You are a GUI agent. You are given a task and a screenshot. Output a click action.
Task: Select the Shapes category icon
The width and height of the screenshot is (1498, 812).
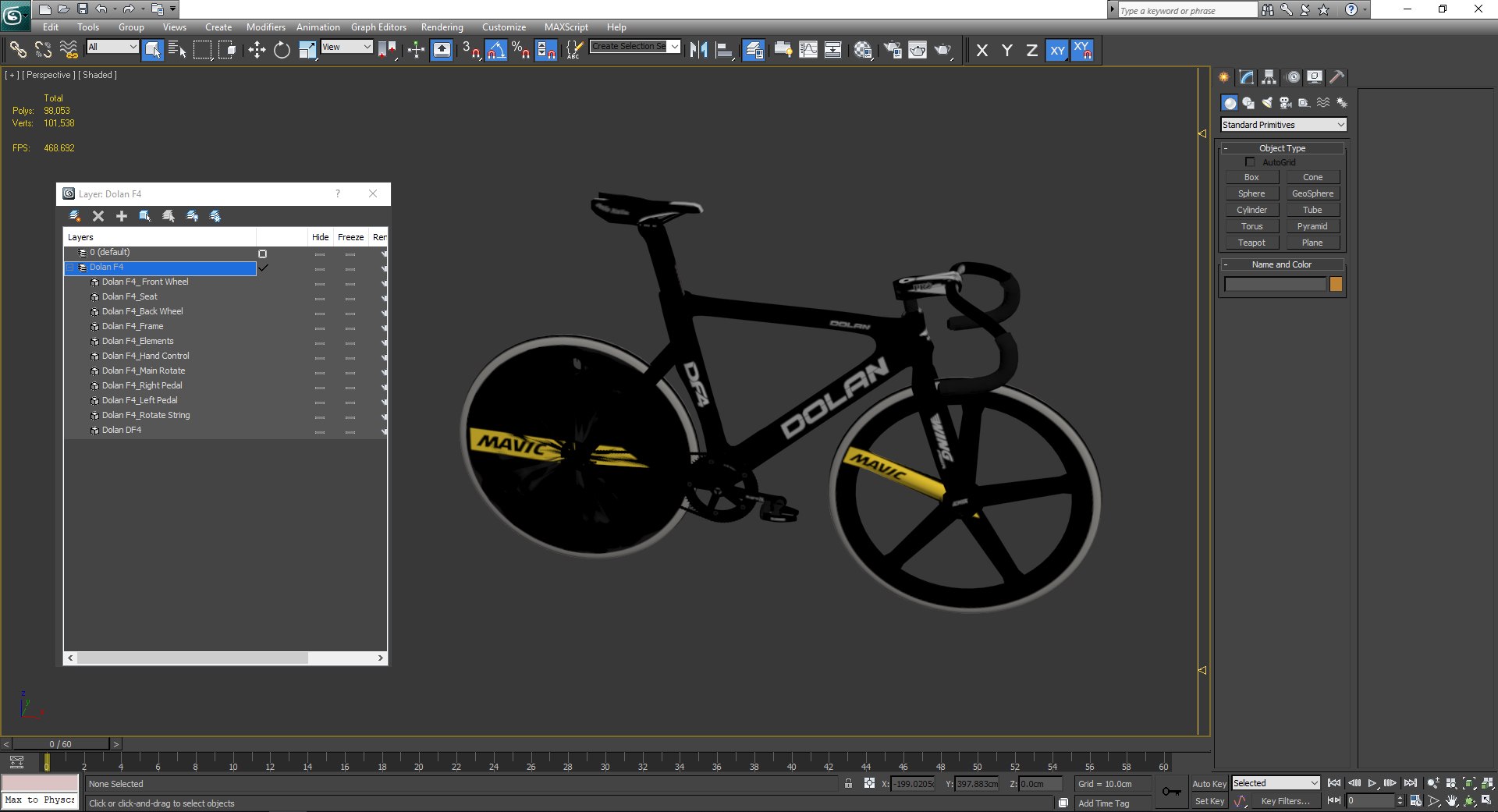[1248, 103]
